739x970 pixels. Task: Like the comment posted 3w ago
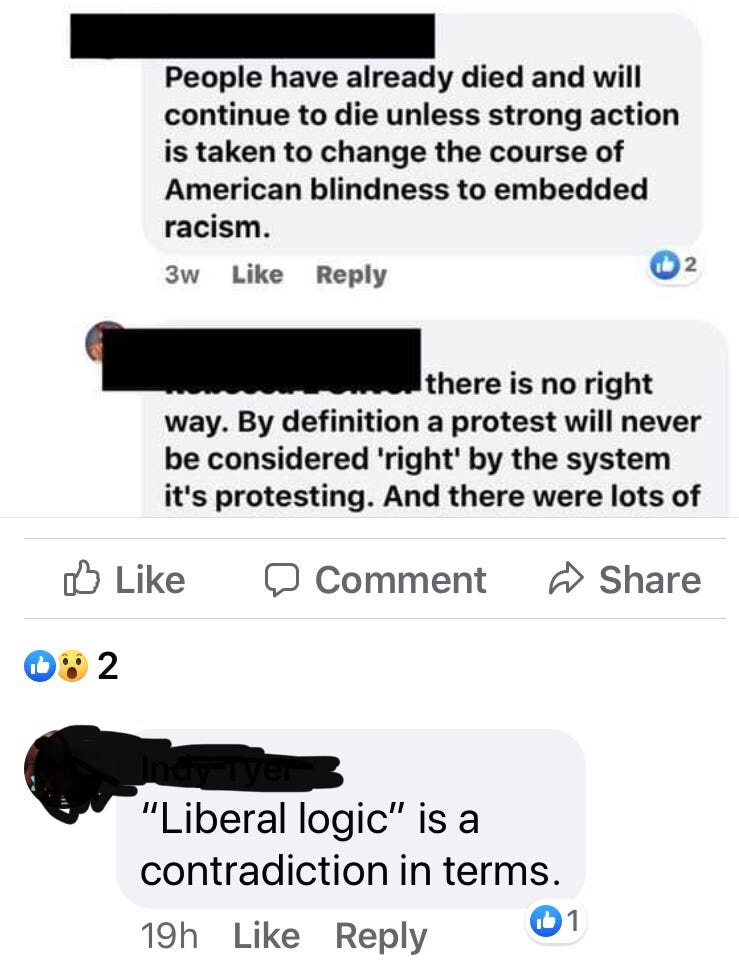[257, 275]
